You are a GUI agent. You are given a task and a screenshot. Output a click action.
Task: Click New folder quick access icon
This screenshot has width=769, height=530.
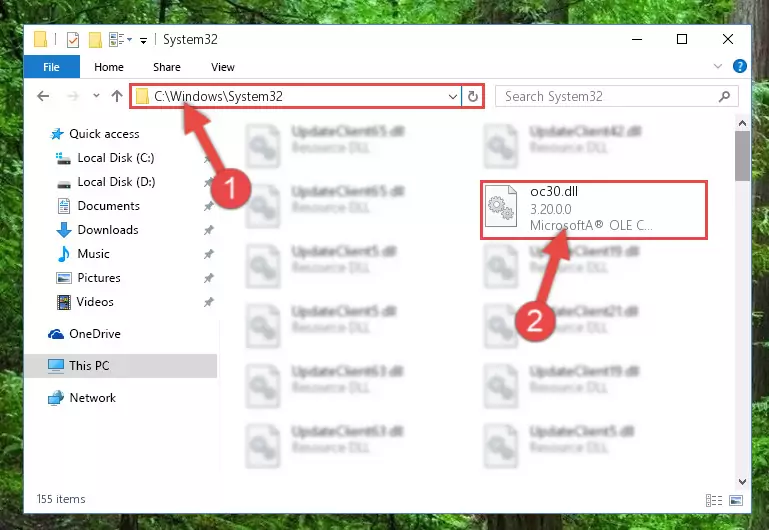pyautogui.click(x=95, y=39)
